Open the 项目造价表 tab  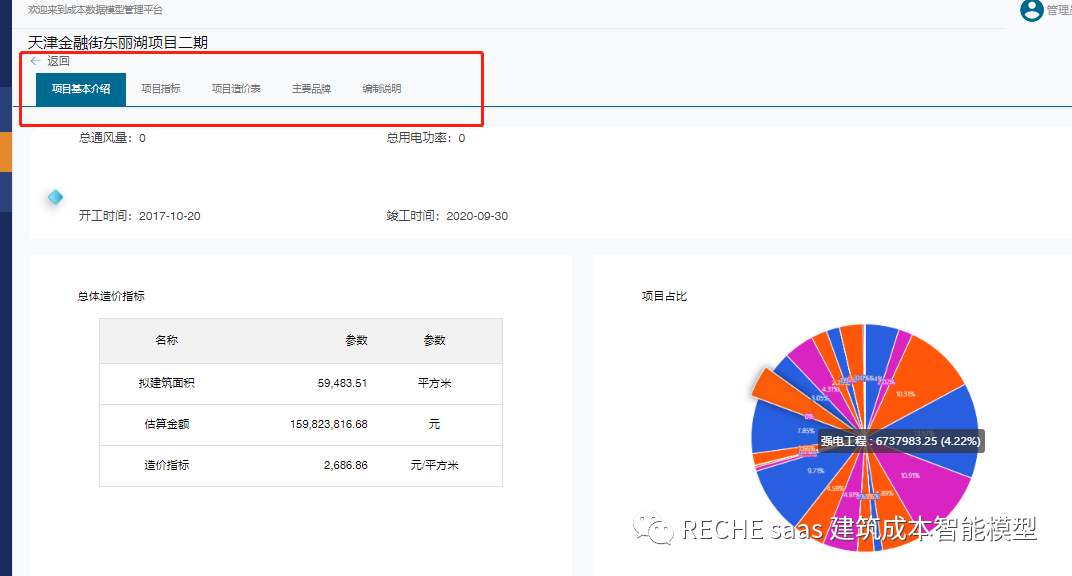[236, 89]
